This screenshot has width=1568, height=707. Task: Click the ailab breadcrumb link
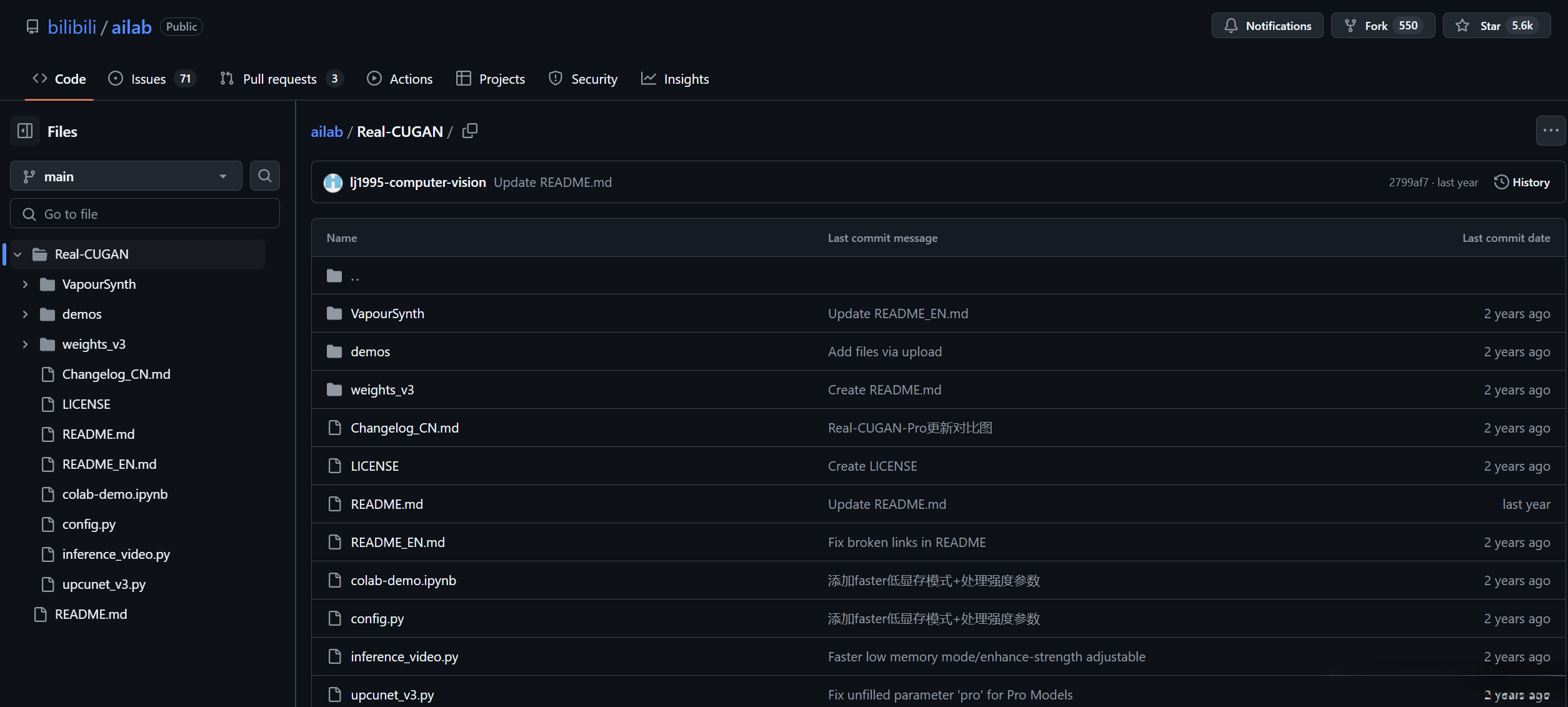click(x=327, y=132)
